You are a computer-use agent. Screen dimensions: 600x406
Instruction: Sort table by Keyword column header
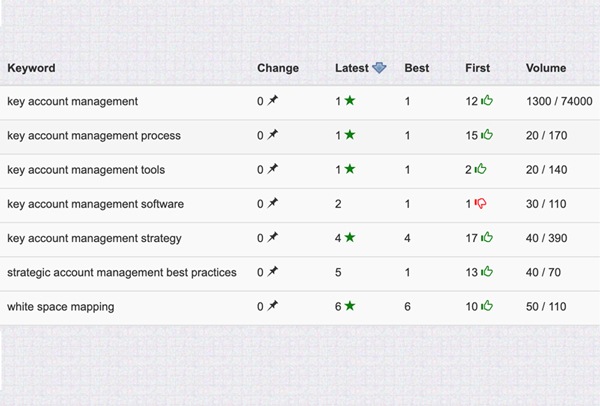click(x=31, y=68)
